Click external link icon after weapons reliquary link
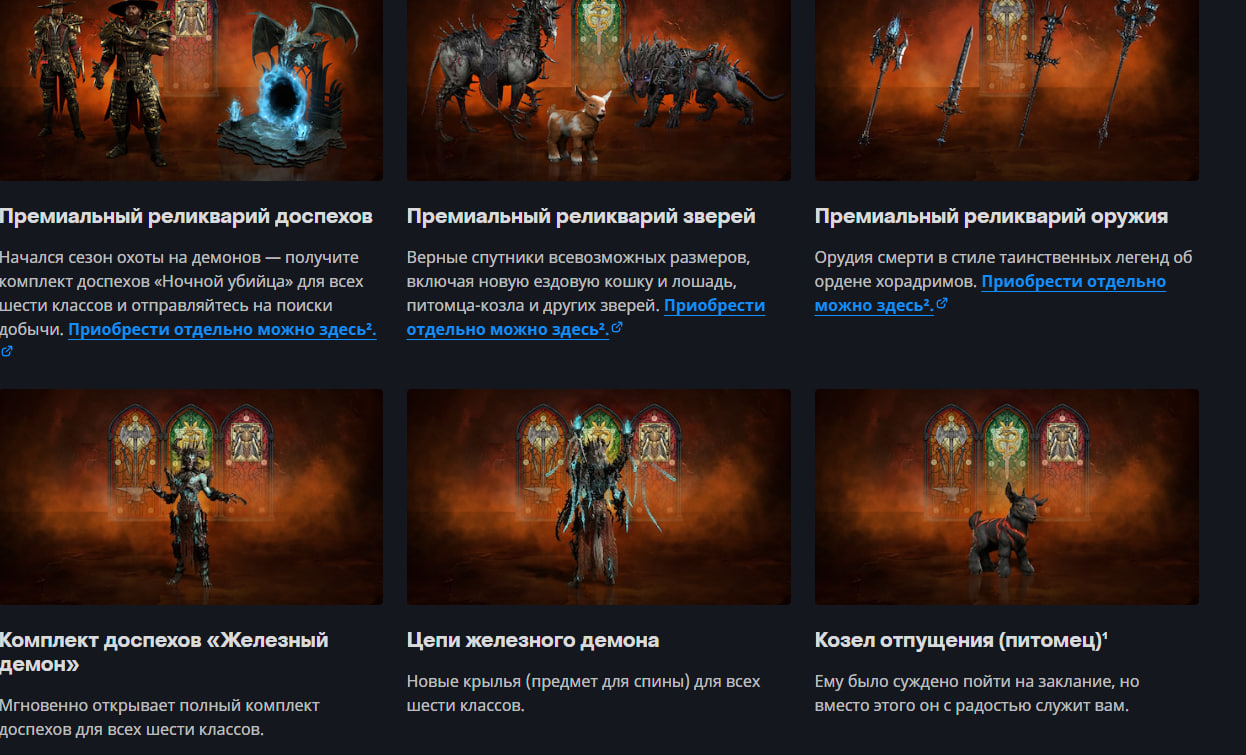The image size is (1246, 755). coord(941,303)
